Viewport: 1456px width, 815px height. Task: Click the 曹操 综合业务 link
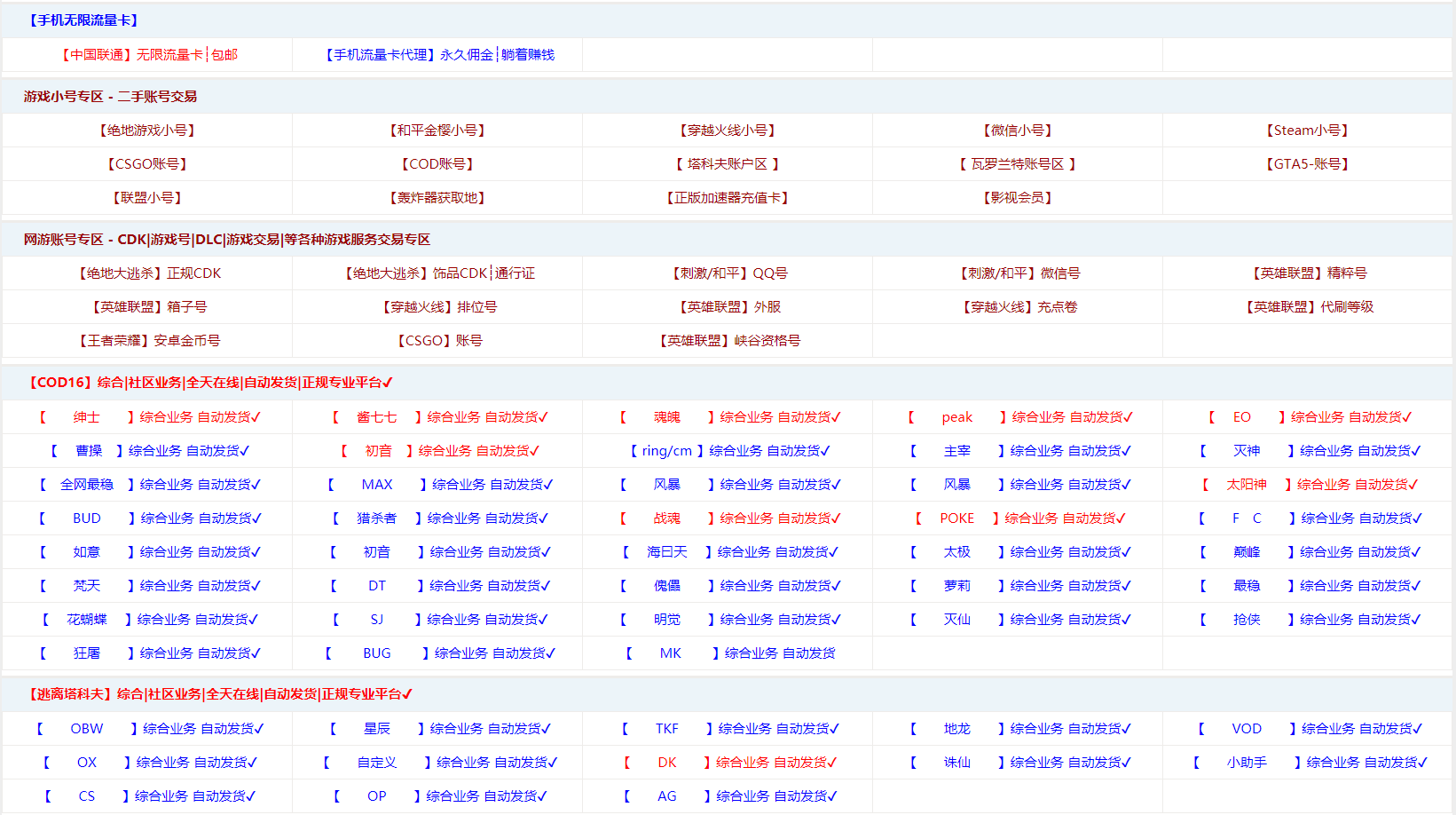coord(148,450)
